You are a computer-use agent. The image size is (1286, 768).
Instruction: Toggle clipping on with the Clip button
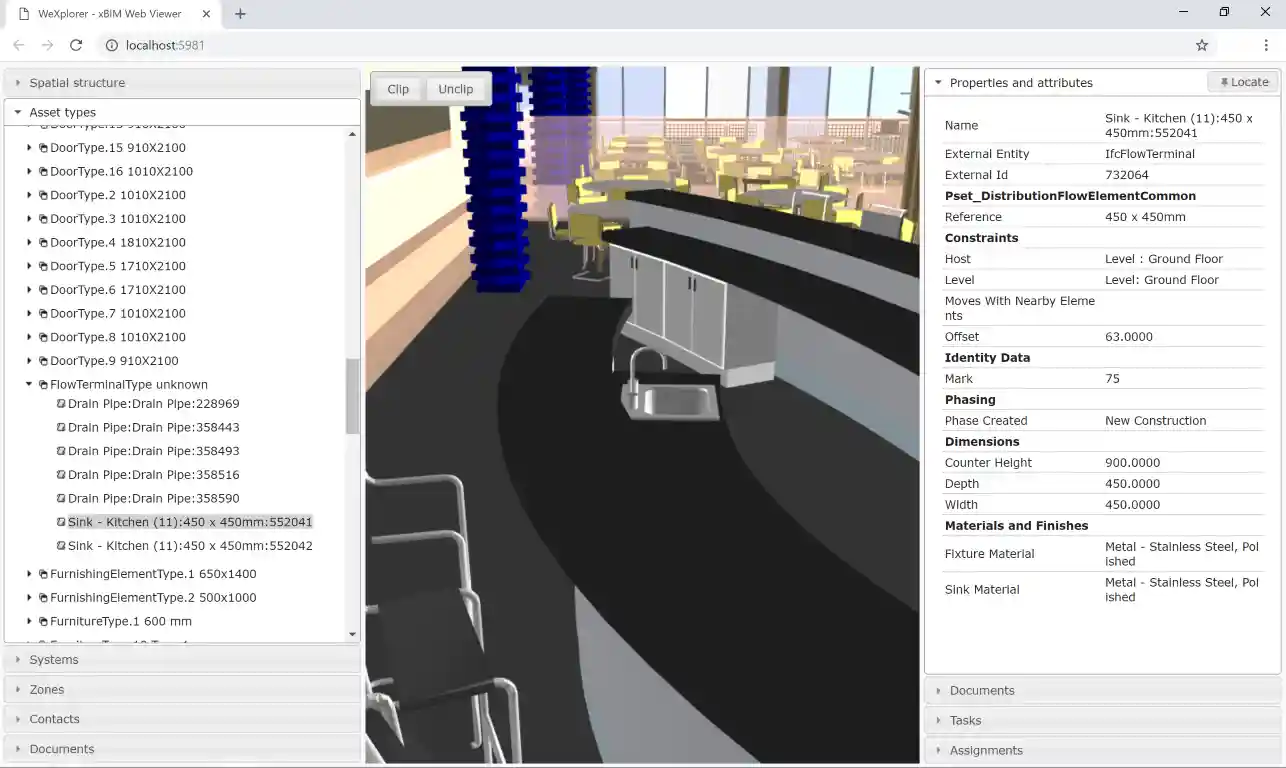(397, 89)
